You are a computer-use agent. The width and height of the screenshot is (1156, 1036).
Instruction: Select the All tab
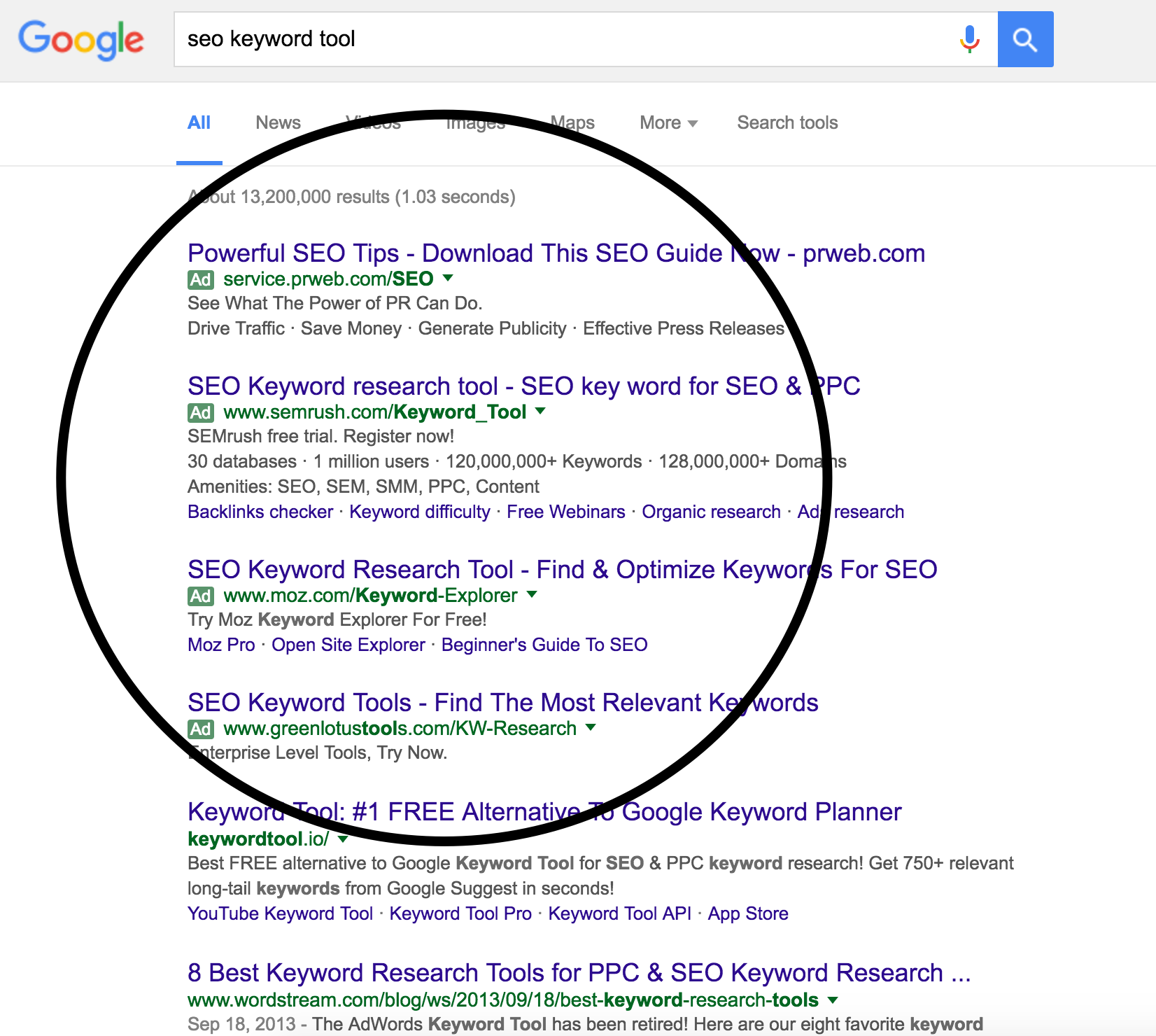199,123
